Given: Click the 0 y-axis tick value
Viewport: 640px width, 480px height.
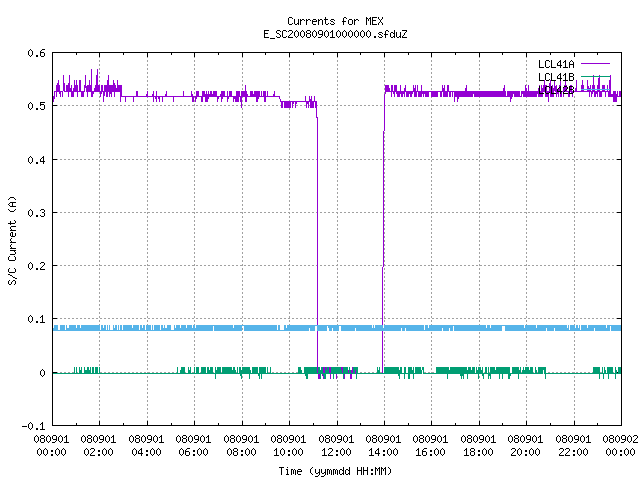Looking at the screenshot, I should [x=42, y=373].
